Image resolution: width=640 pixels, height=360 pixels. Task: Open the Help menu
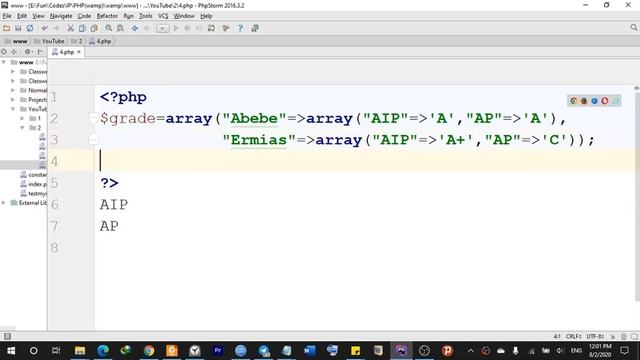pyautogui.click(x=206, y=16)
